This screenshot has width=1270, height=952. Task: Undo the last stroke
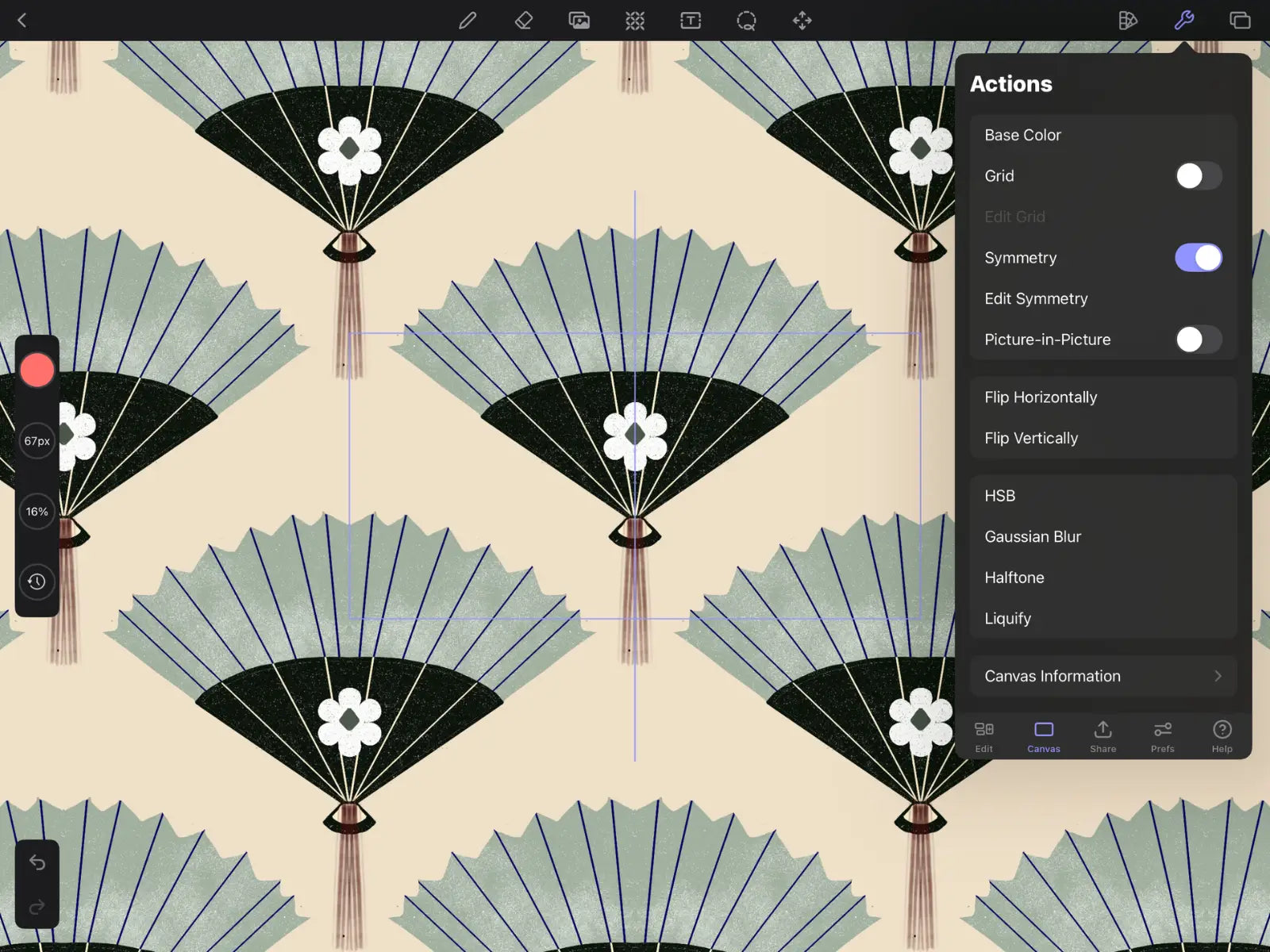click(x=37, y=862)
